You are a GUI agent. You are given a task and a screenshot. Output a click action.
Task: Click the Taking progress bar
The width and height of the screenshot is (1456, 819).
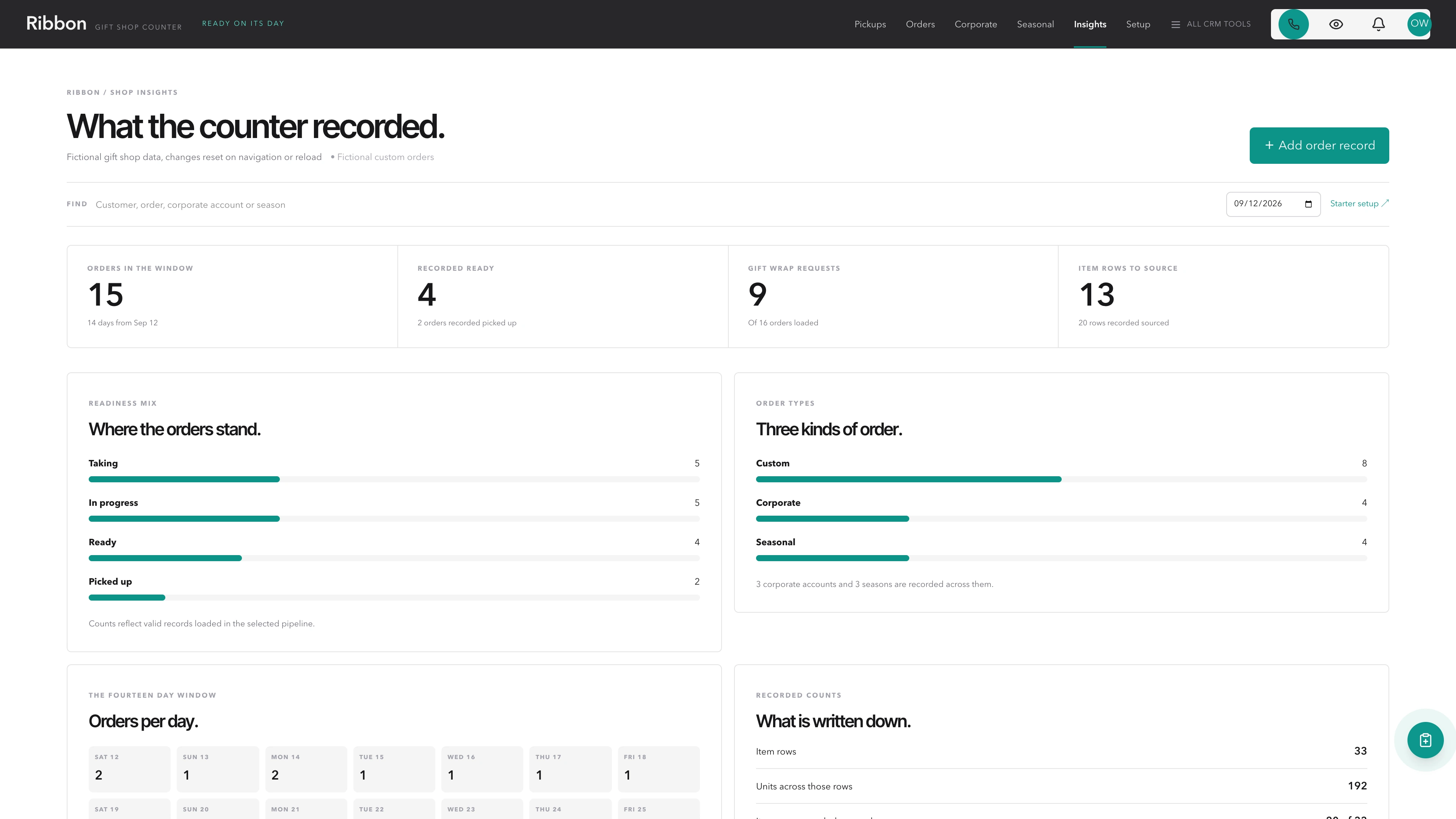pyautogui.click(x=394, y=479)
